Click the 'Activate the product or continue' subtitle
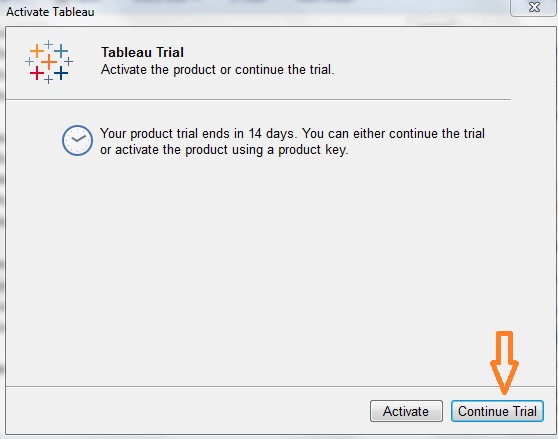 pos(217,70)
